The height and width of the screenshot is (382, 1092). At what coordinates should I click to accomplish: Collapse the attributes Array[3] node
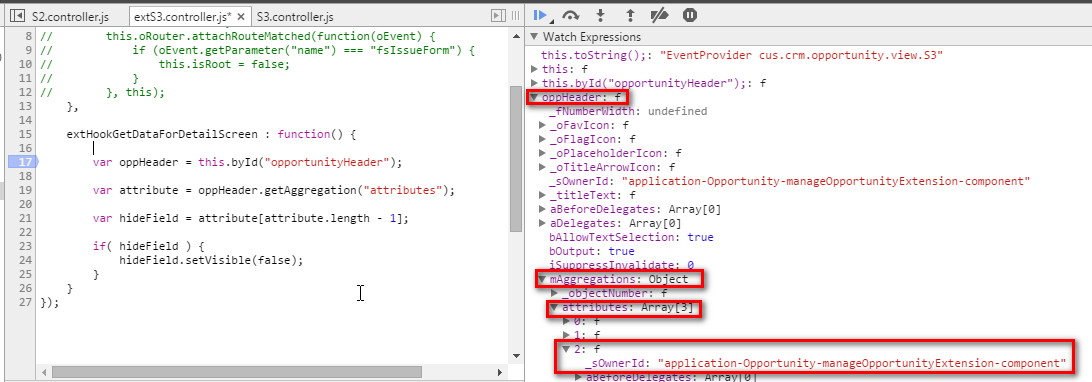[x=554, y=307]
